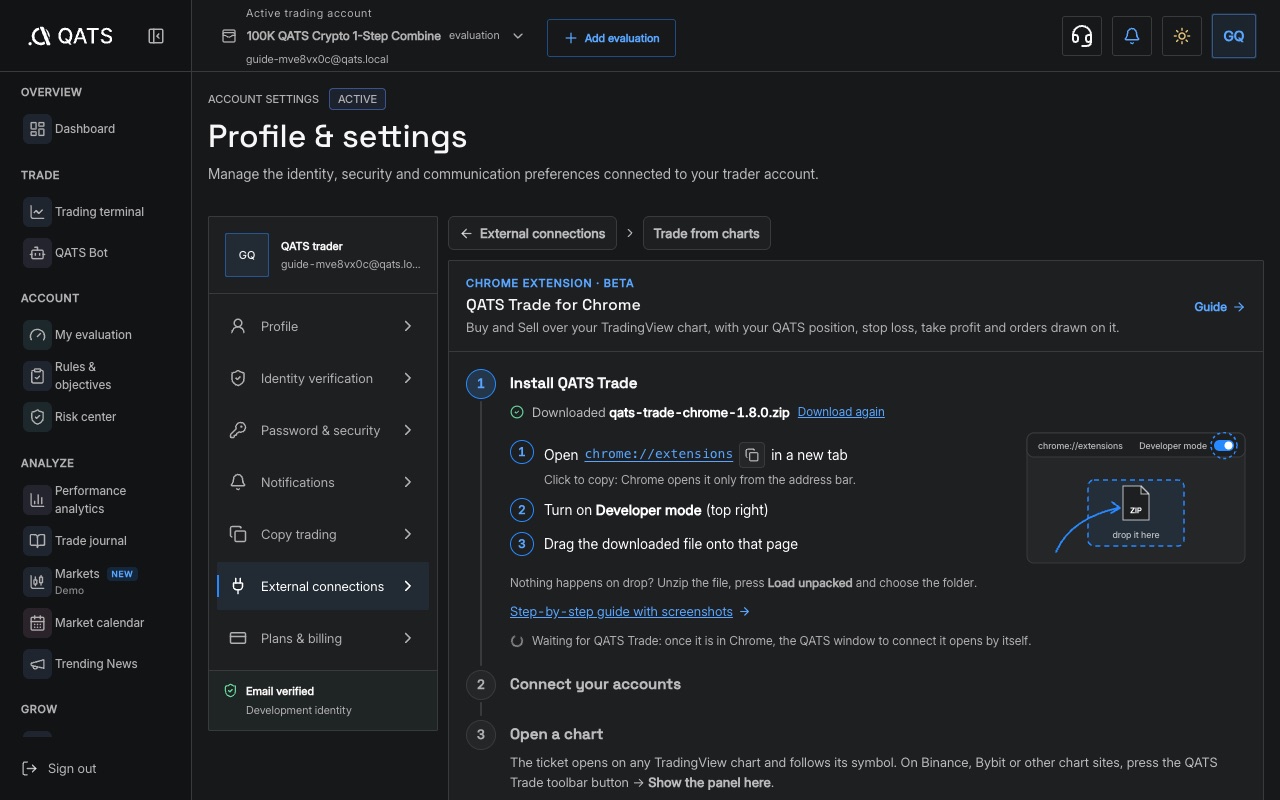Screen dimensions: 1280x800
Task: Open GQ user avatar menu
Action: [x=1234, y=36]
